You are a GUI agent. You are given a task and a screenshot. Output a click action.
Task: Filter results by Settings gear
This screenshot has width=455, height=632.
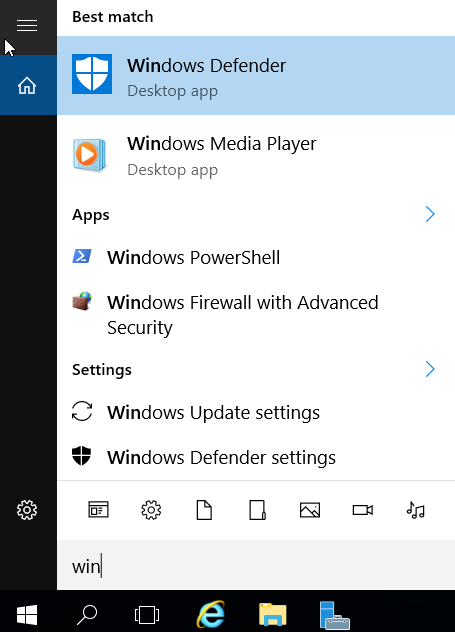click(151, 510)
